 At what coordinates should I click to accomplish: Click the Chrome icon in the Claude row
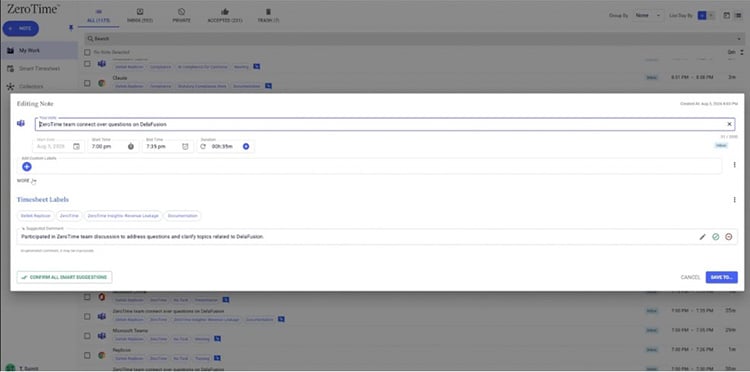coord(101,83)
